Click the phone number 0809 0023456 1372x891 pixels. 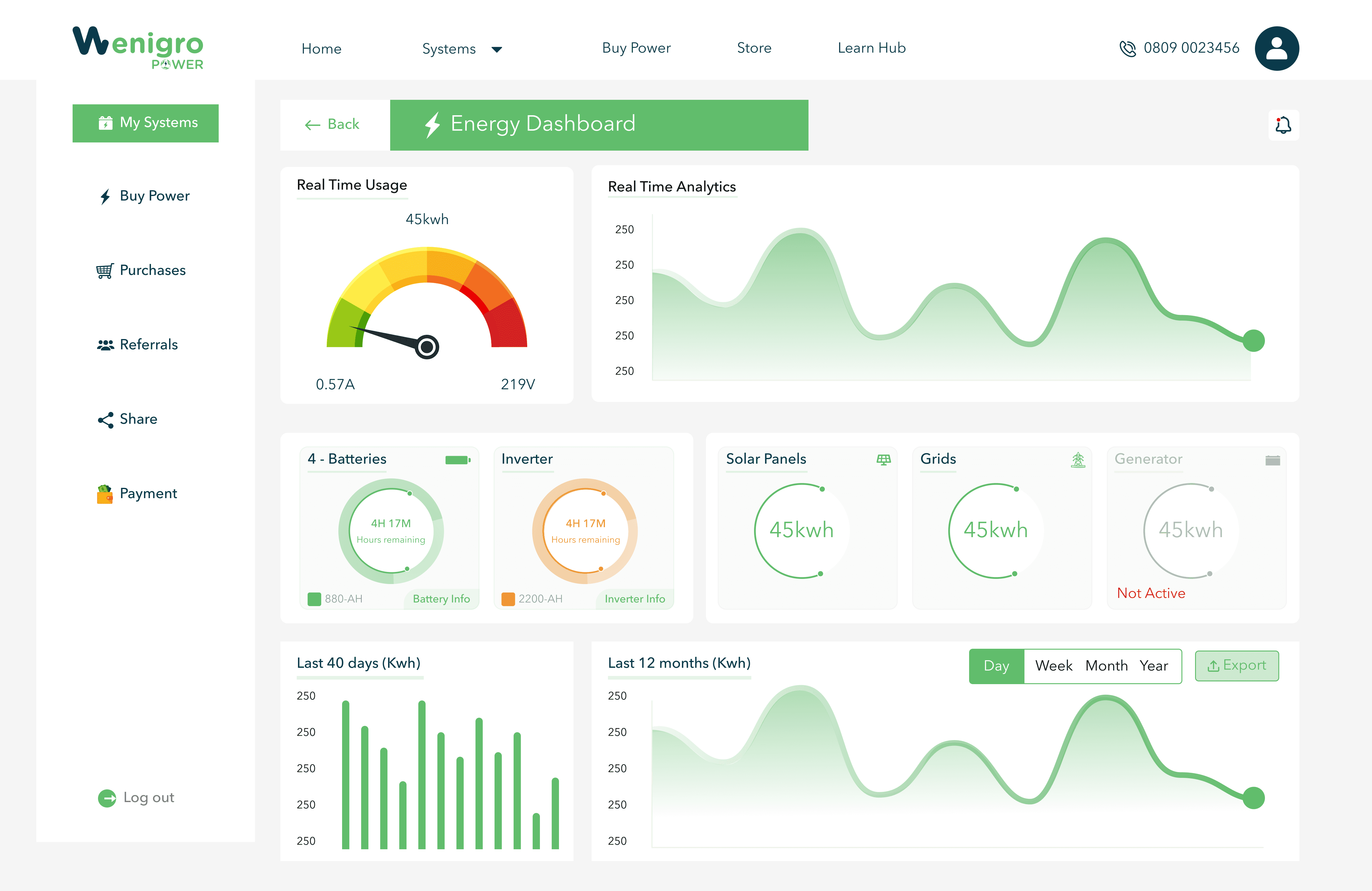(1191, 48)
